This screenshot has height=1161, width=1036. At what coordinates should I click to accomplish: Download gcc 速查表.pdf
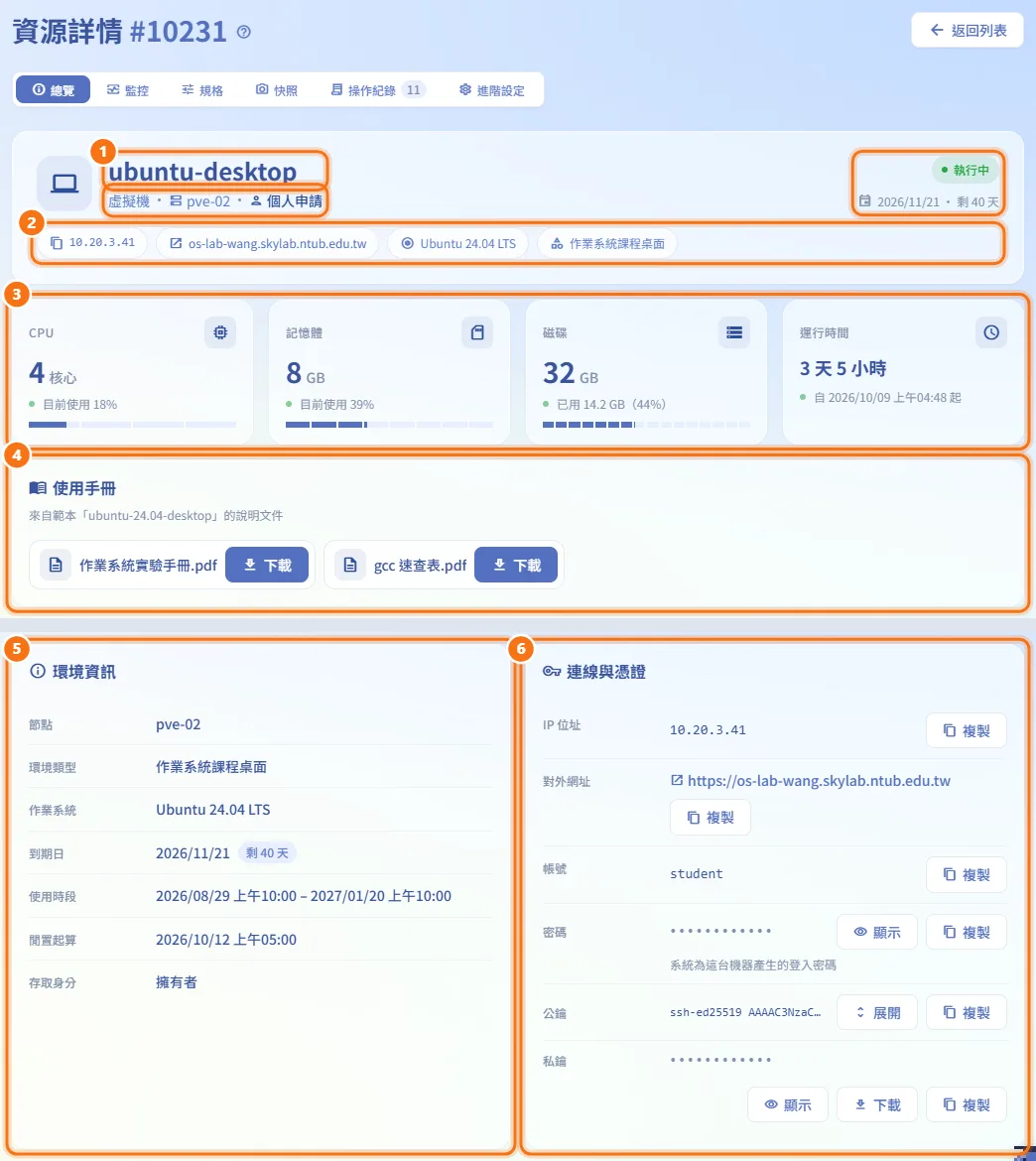(x=516, y=565)
